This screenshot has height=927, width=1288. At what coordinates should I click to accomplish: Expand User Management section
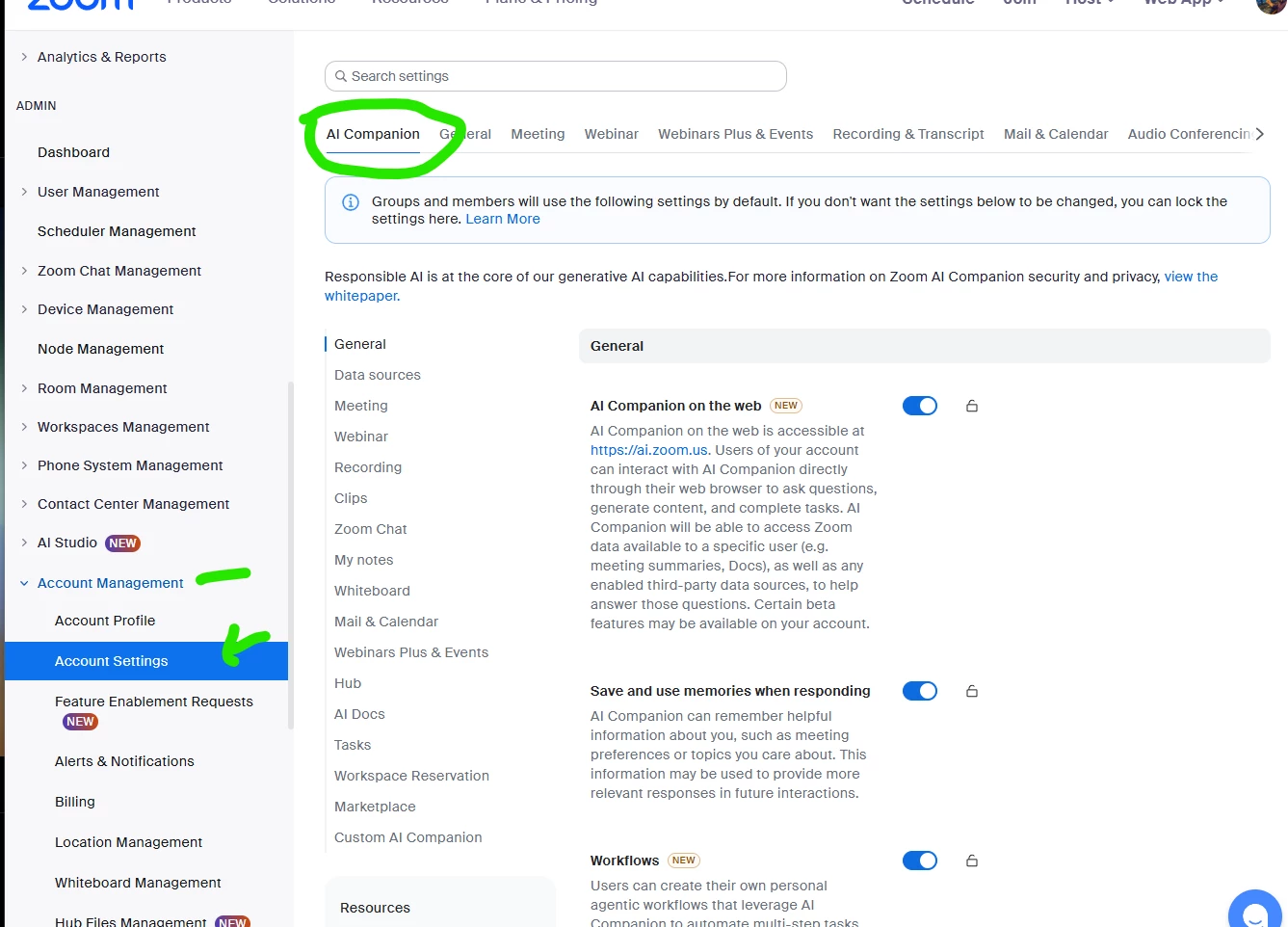(24, 192)
